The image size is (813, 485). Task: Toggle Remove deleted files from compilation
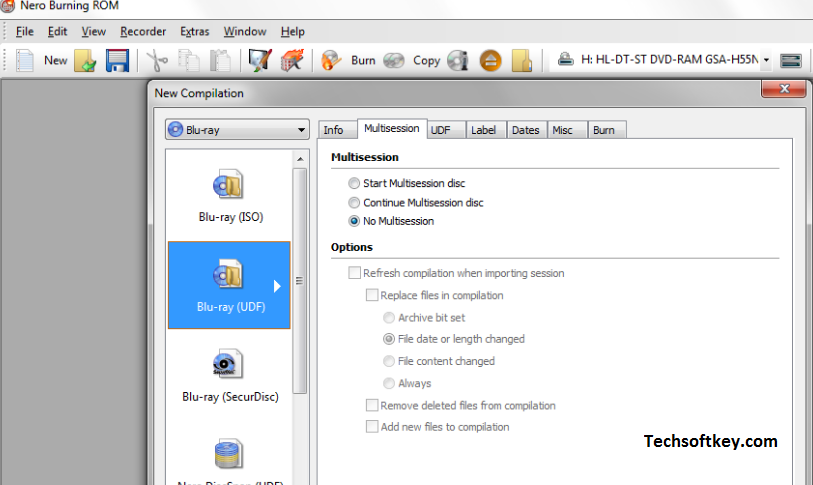click(x=372, y=405)
